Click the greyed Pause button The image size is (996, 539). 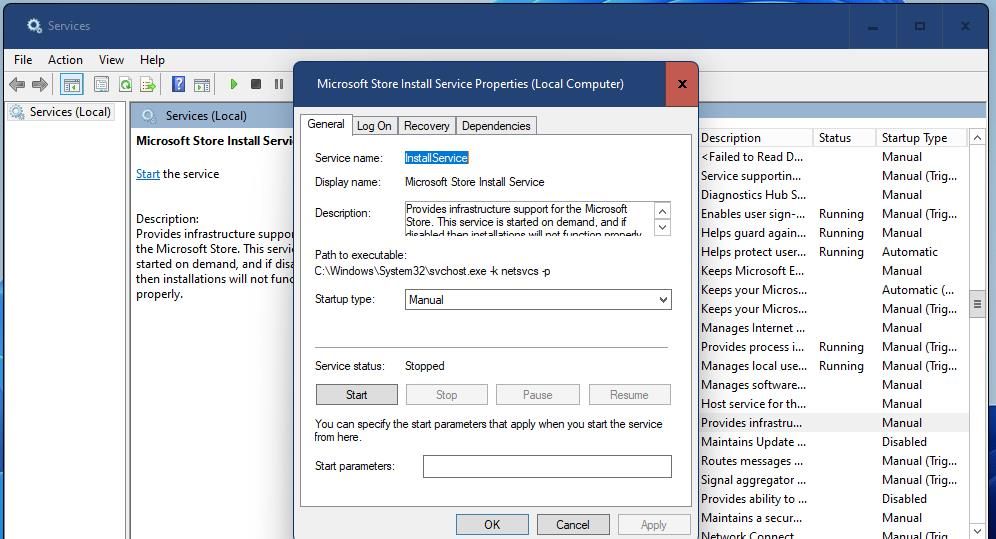click(537, 395)
